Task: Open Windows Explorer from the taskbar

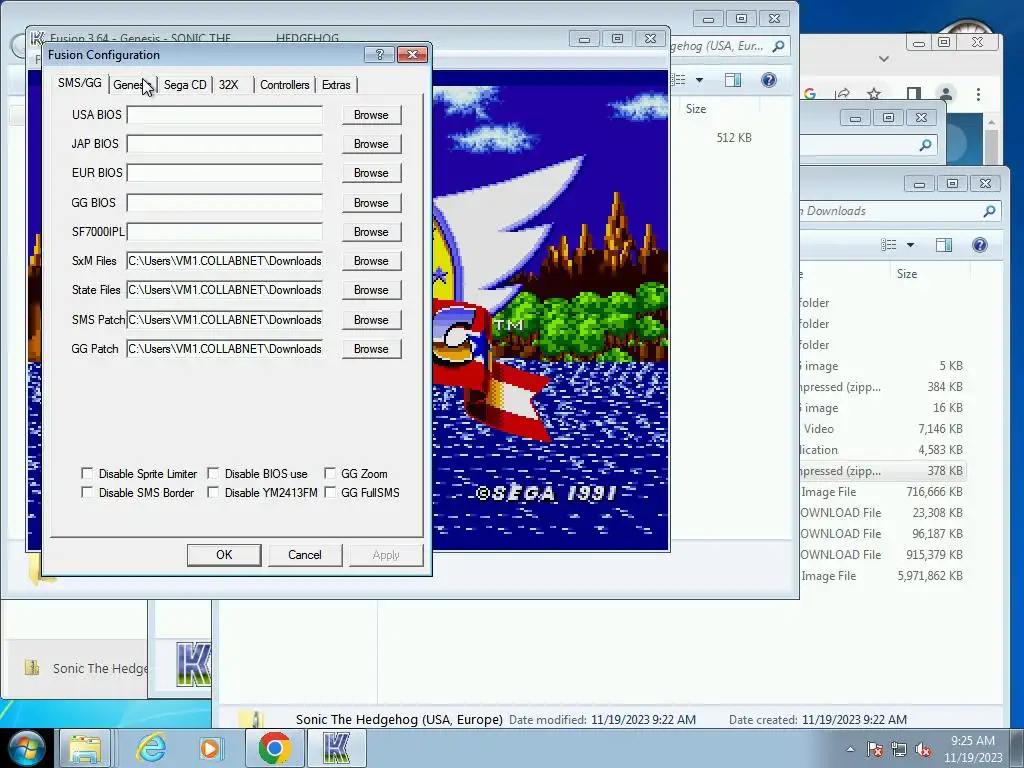Action: coord(85,748)
